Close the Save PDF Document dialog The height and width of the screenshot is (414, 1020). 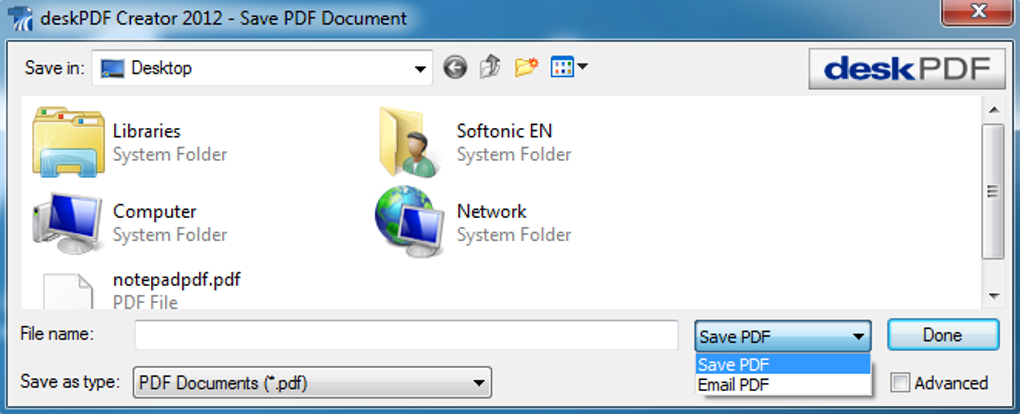[978, 12]
